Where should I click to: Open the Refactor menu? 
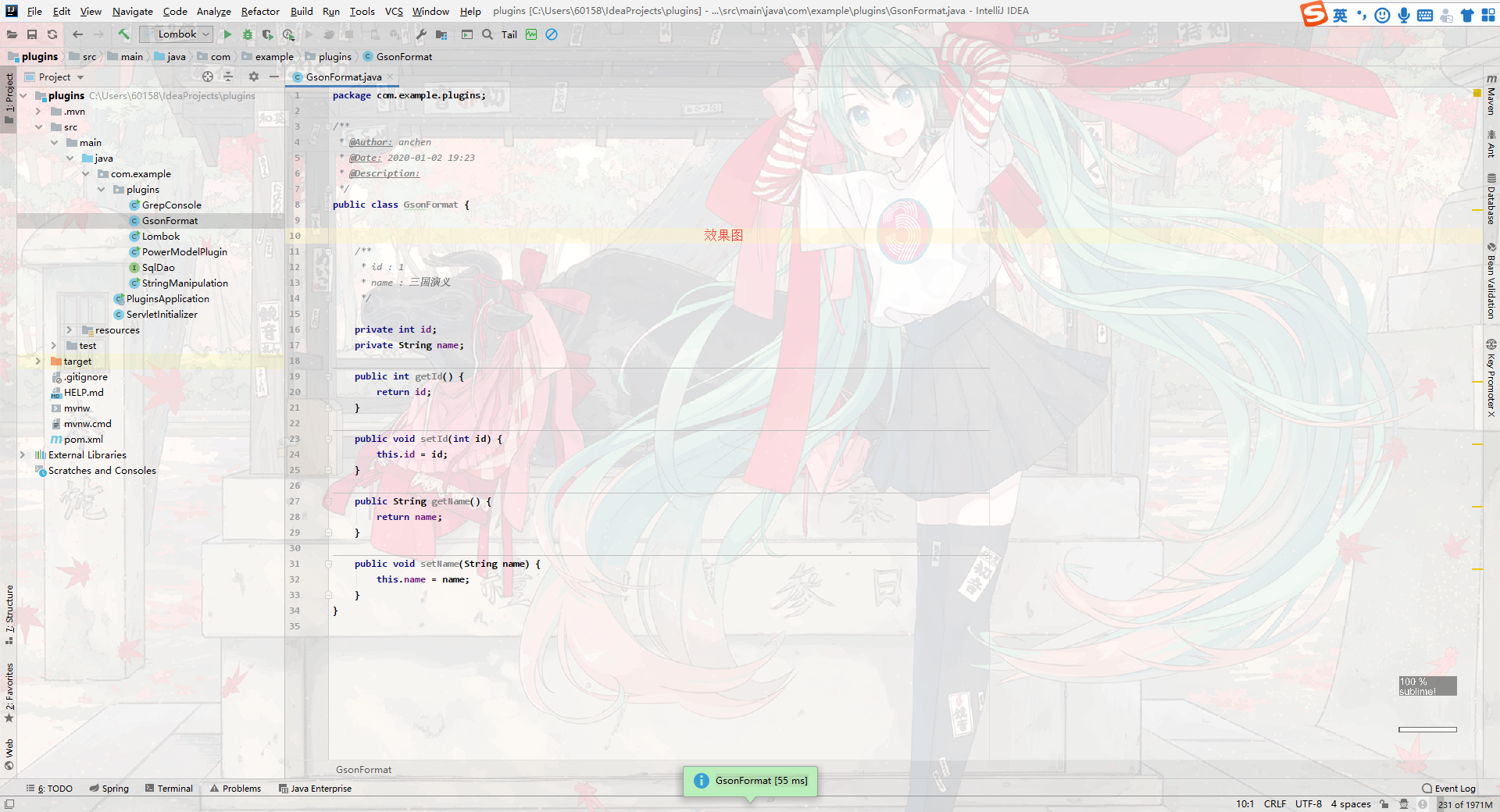pyautogui.click(x=260, y=11)
